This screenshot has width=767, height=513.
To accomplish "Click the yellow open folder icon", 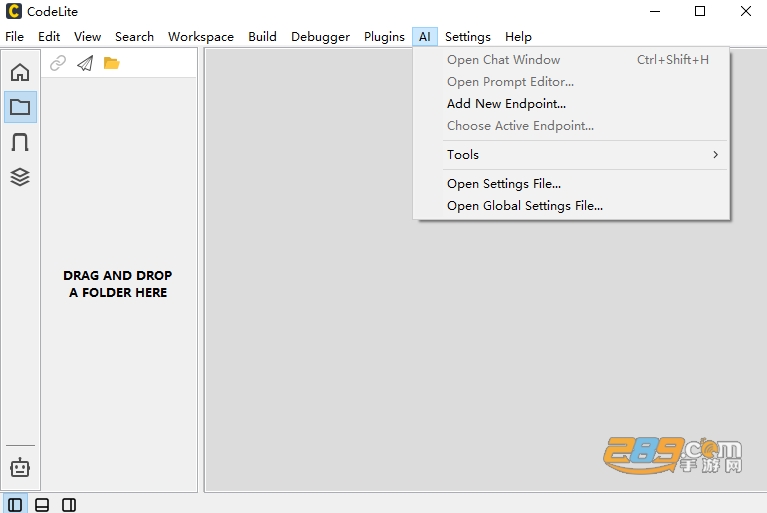I will [x=112, y=63].
